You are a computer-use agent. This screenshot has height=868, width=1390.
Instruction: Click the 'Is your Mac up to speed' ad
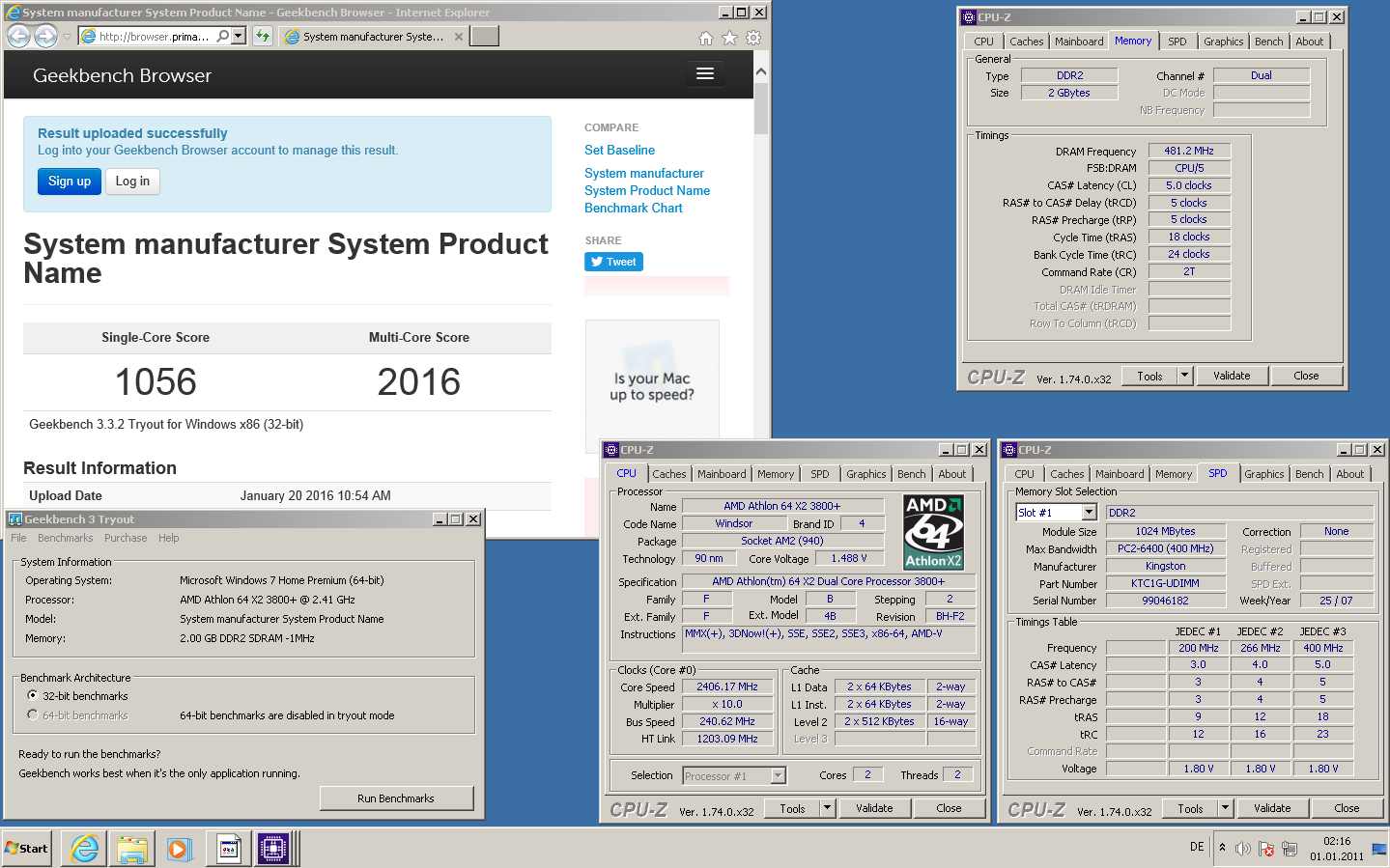point(652,386)
